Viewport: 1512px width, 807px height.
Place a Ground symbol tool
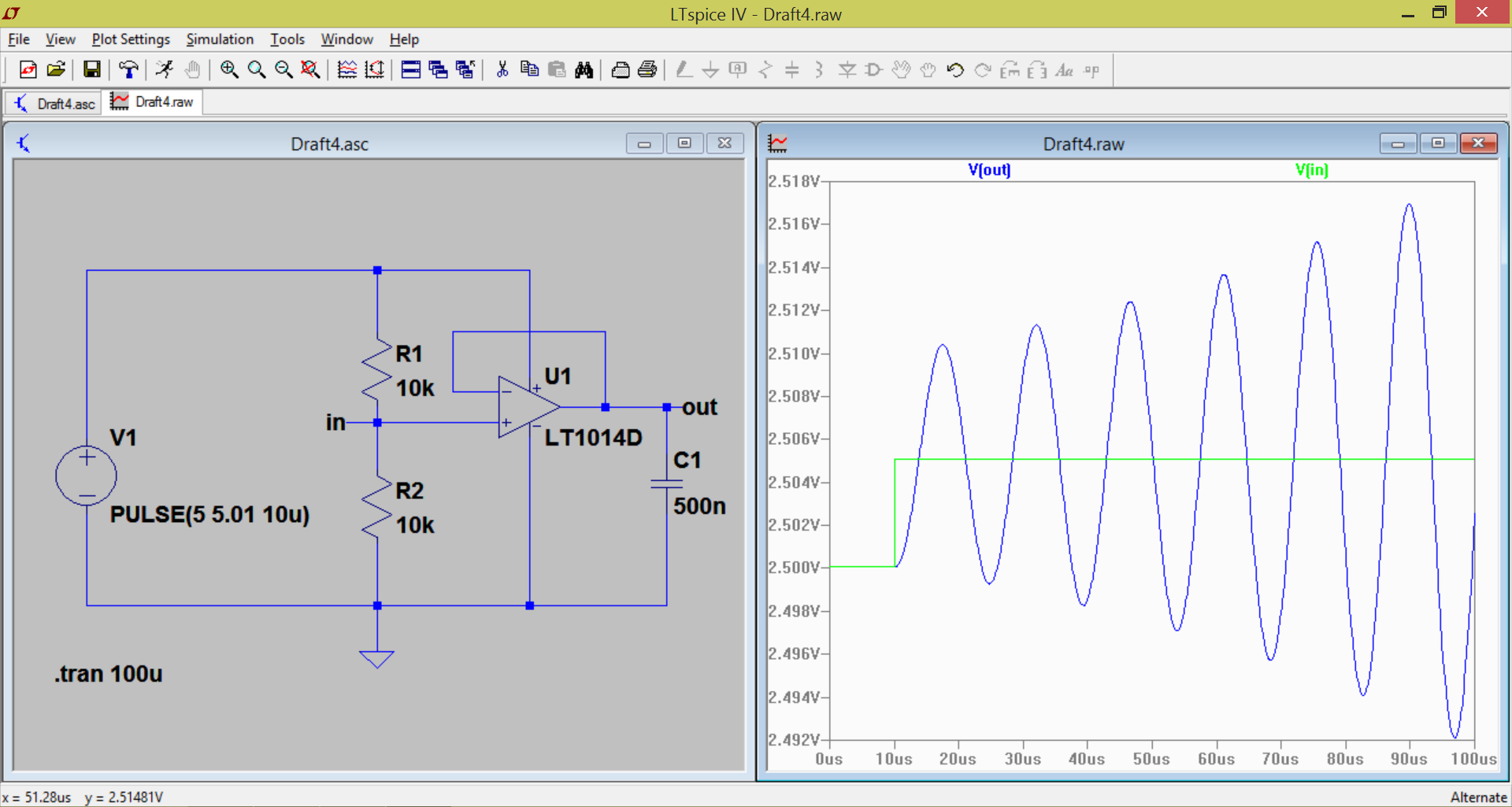(x=710, y=70)
